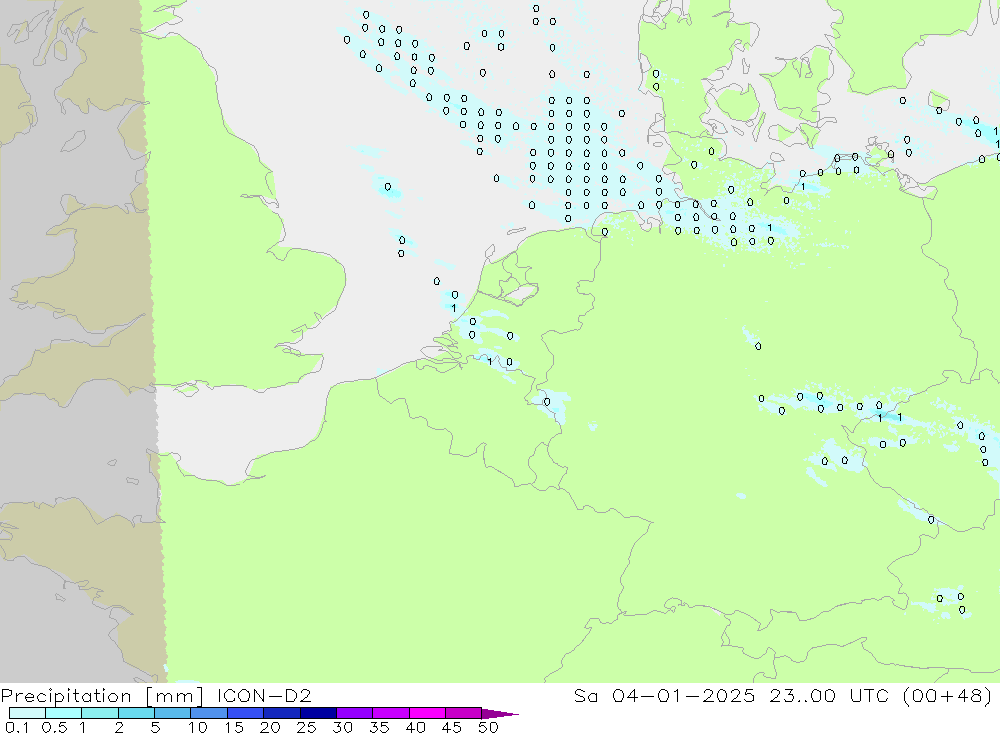Click the legend tick label "50"
1000x733 pixels.
(x=487, y=728)
